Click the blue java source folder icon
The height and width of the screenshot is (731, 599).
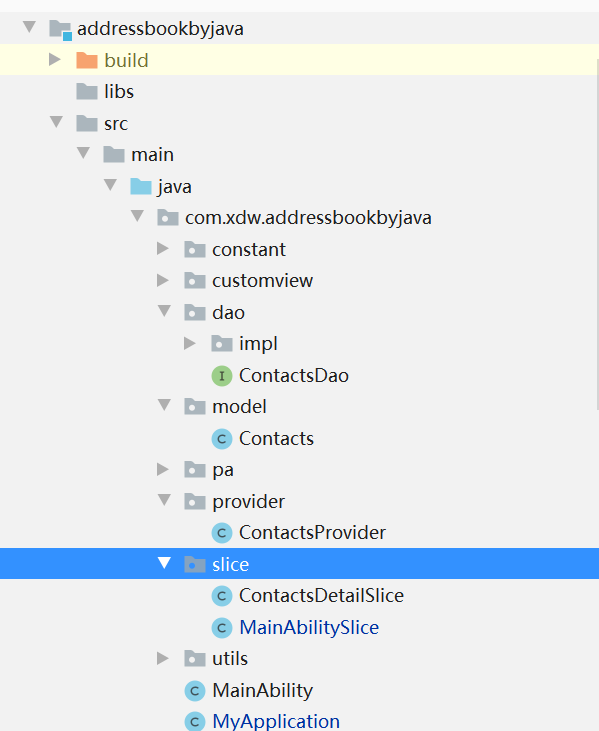click(x=141, y=186)
